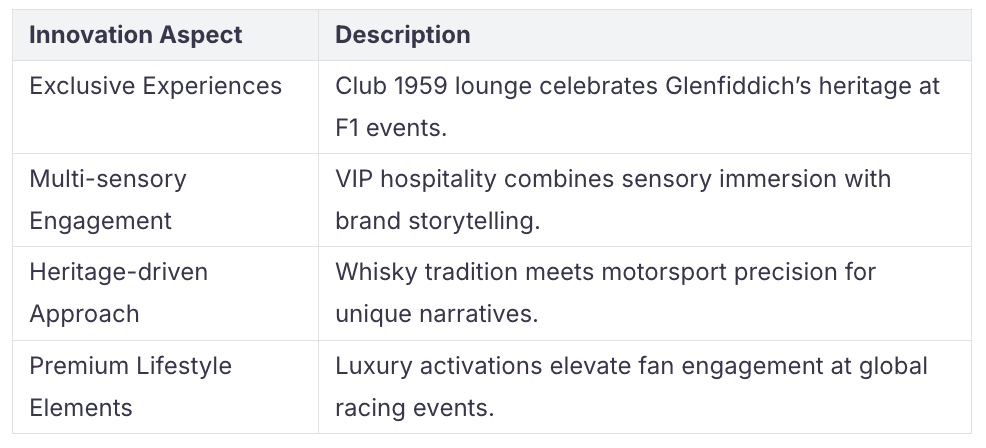986x448 pixels.
Task: Click the Innovation Aspect column header
Action: point(135,35)
